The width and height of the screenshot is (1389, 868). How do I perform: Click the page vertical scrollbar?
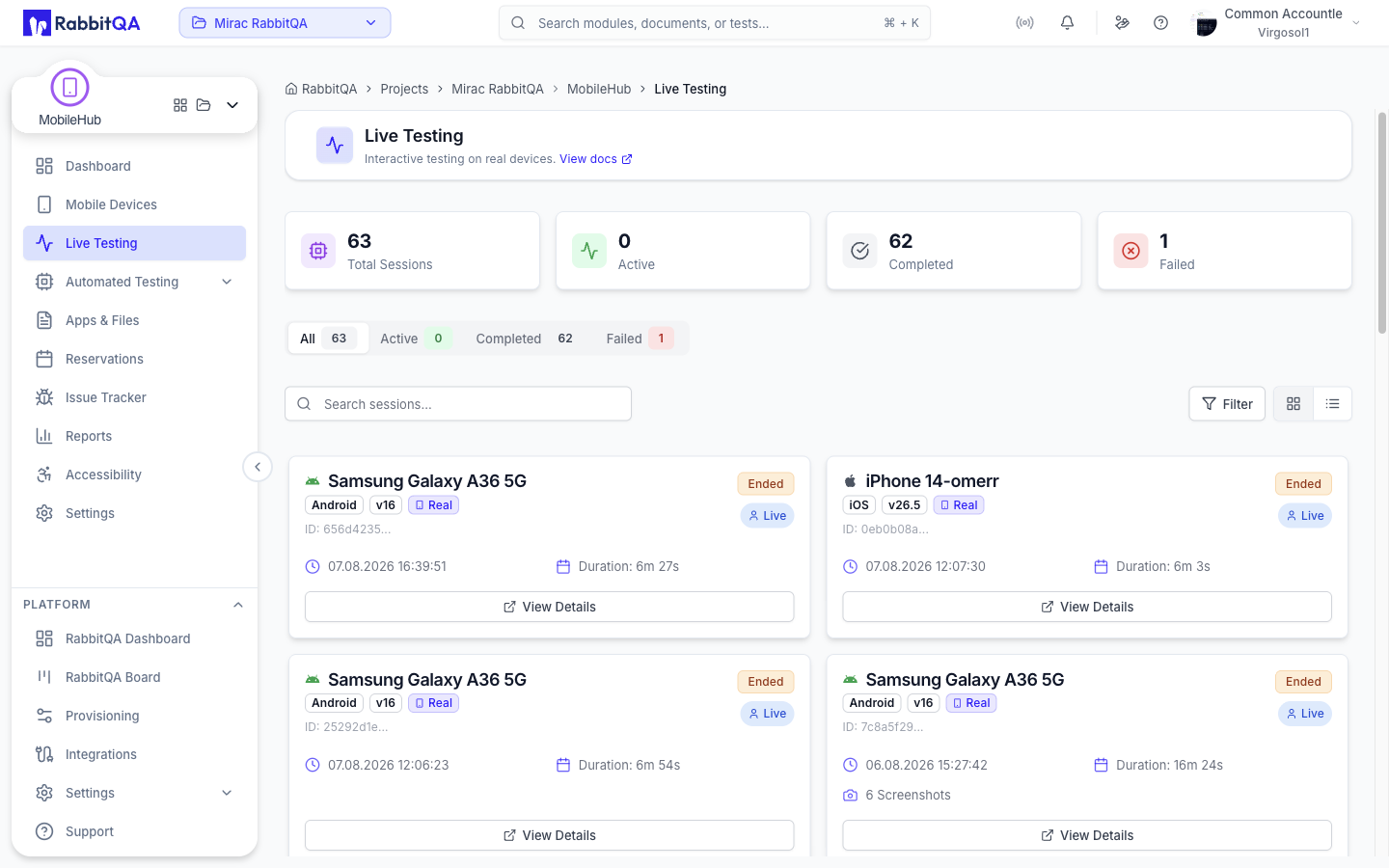coord(1381,224)
